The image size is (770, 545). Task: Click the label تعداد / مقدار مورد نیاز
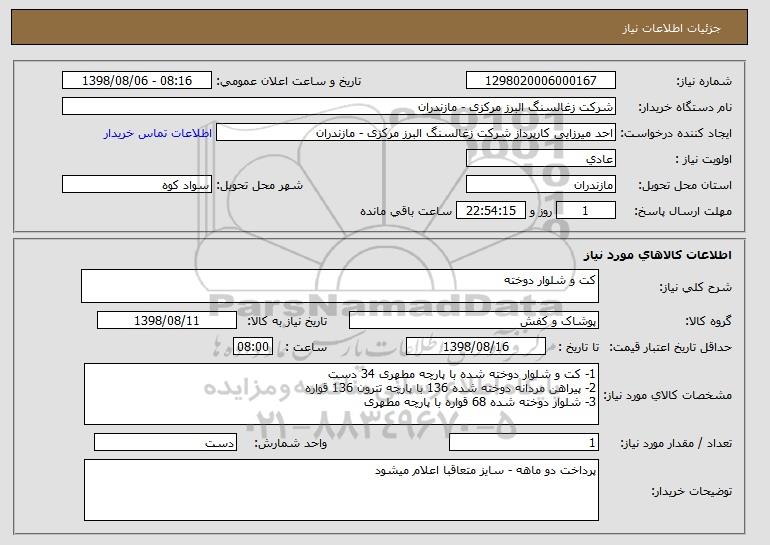tap(676, 443)
